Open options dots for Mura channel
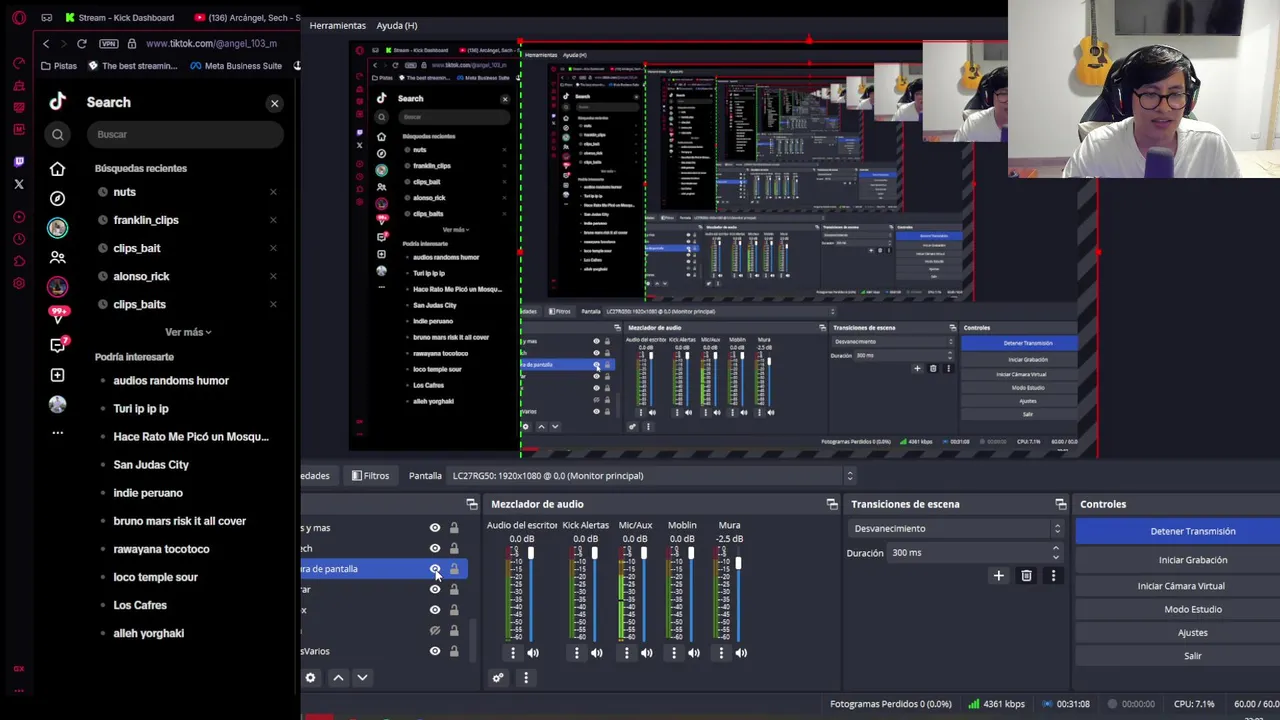The image size is (1280, 720). point(721,653)
